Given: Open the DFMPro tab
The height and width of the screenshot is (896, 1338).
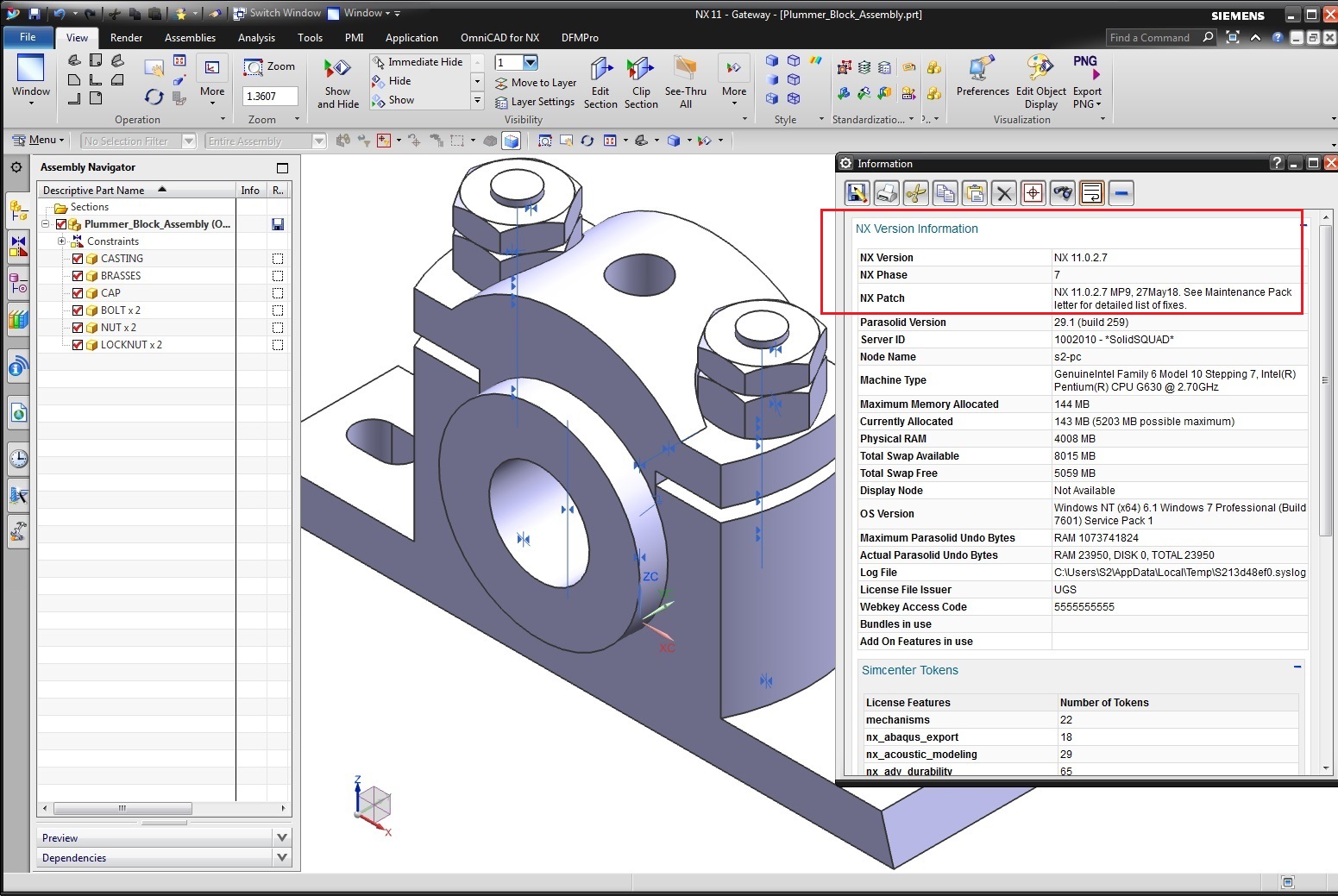Looking at the screenshot, I should tap(580, 38).
